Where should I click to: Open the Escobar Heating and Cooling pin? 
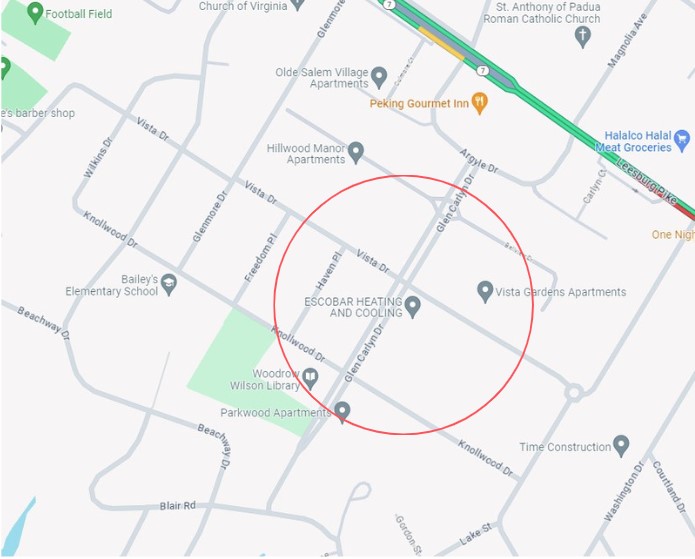point(413,306)
